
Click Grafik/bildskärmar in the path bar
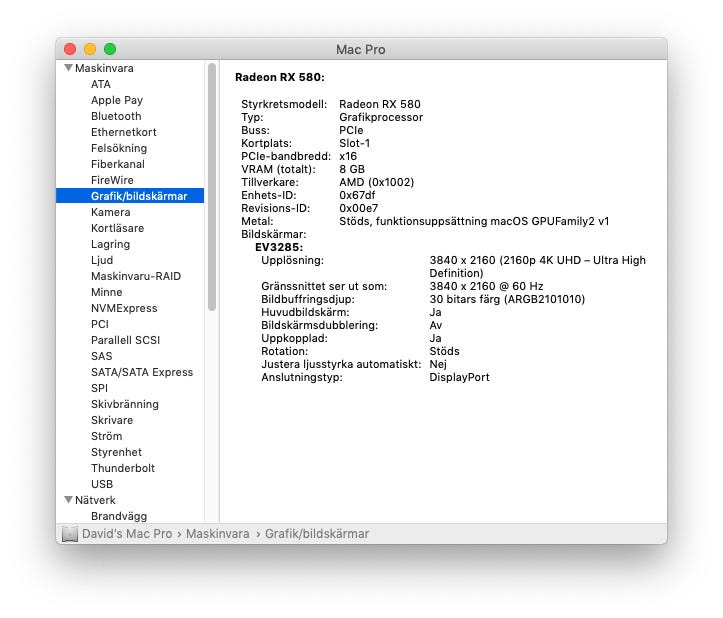coord(316,534)
